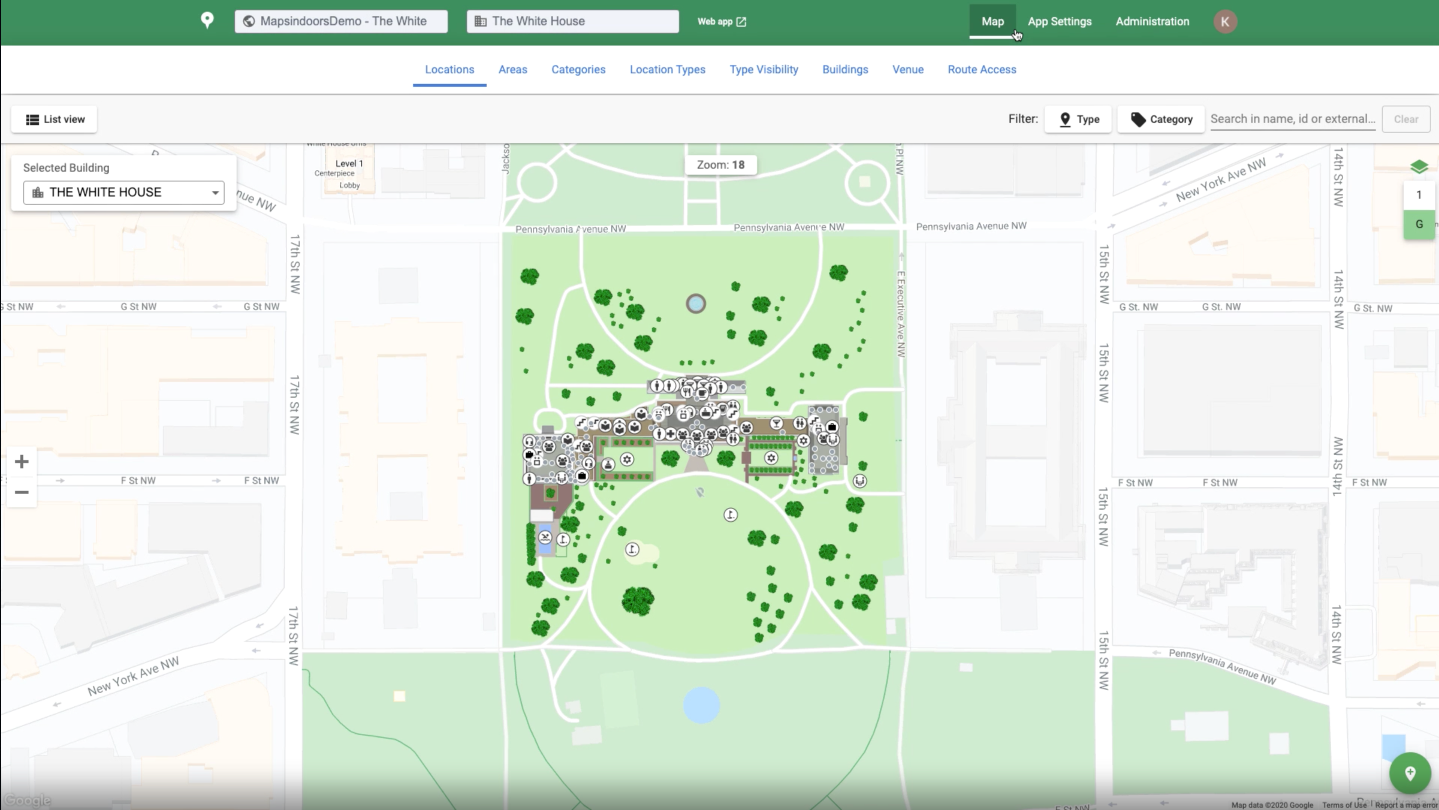This screenshot has width=1439, height=810.
Task: Open the Category filter
Action: [x=1161, y=119]
